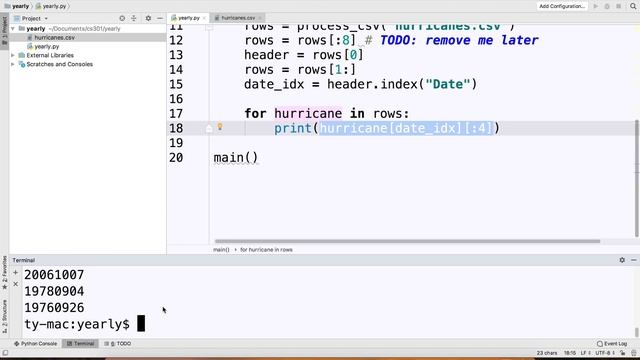640x360 pixels.
Task: Click line number 15 in the gutter
Action: click(176, 84)
